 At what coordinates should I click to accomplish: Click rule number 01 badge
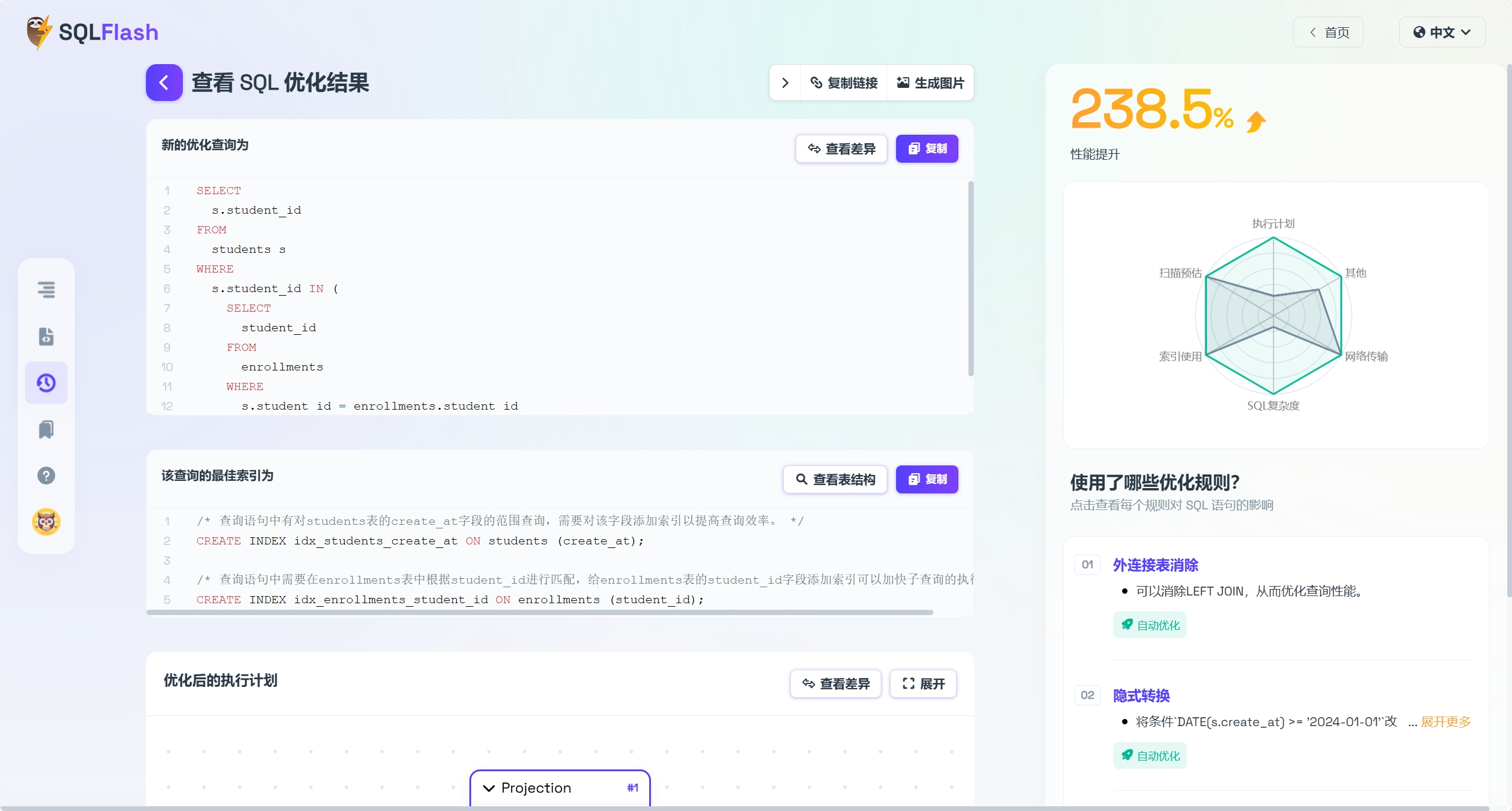(1087, 565)
